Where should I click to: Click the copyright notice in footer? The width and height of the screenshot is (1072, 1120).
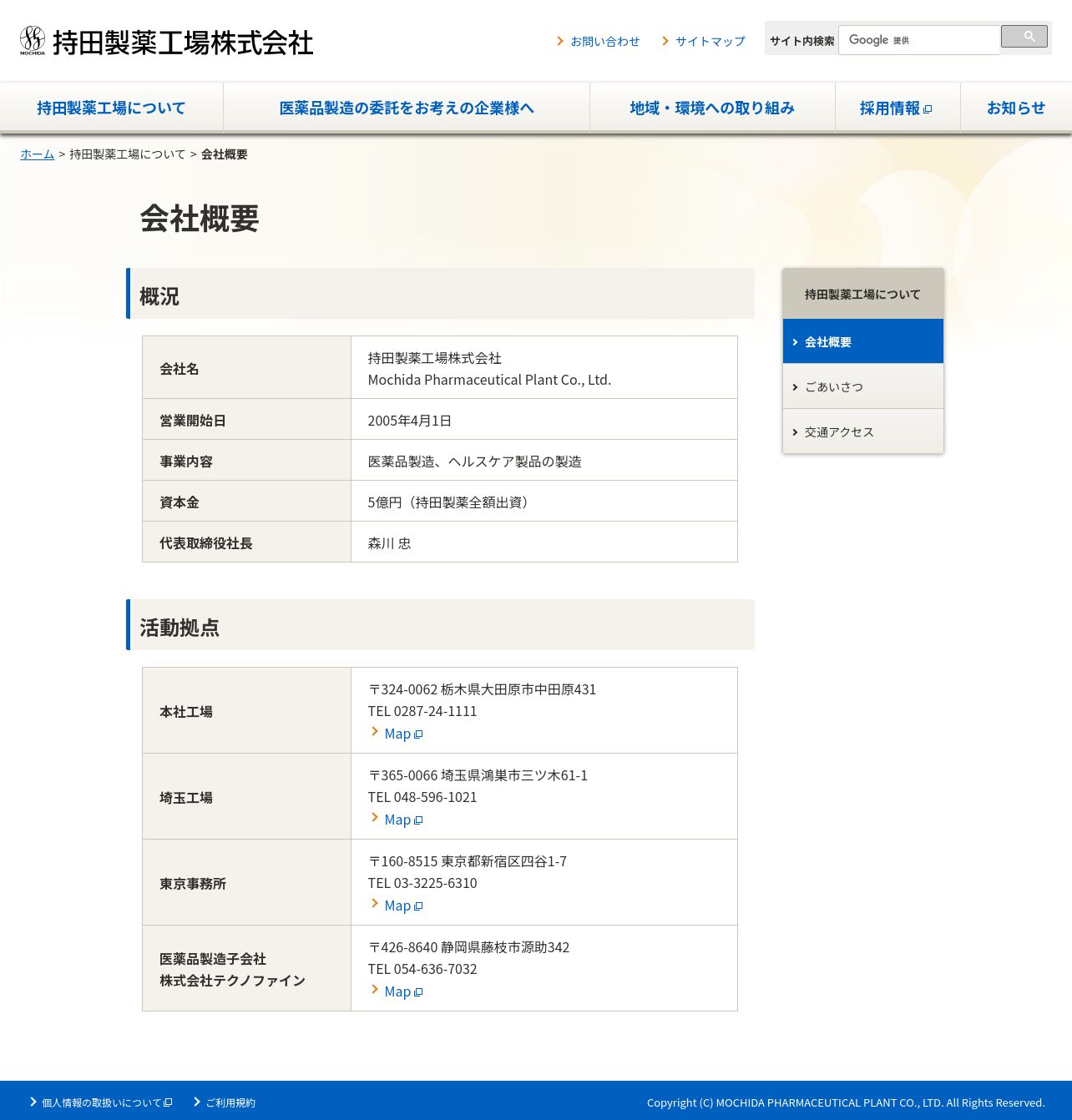click(846, 1102)
